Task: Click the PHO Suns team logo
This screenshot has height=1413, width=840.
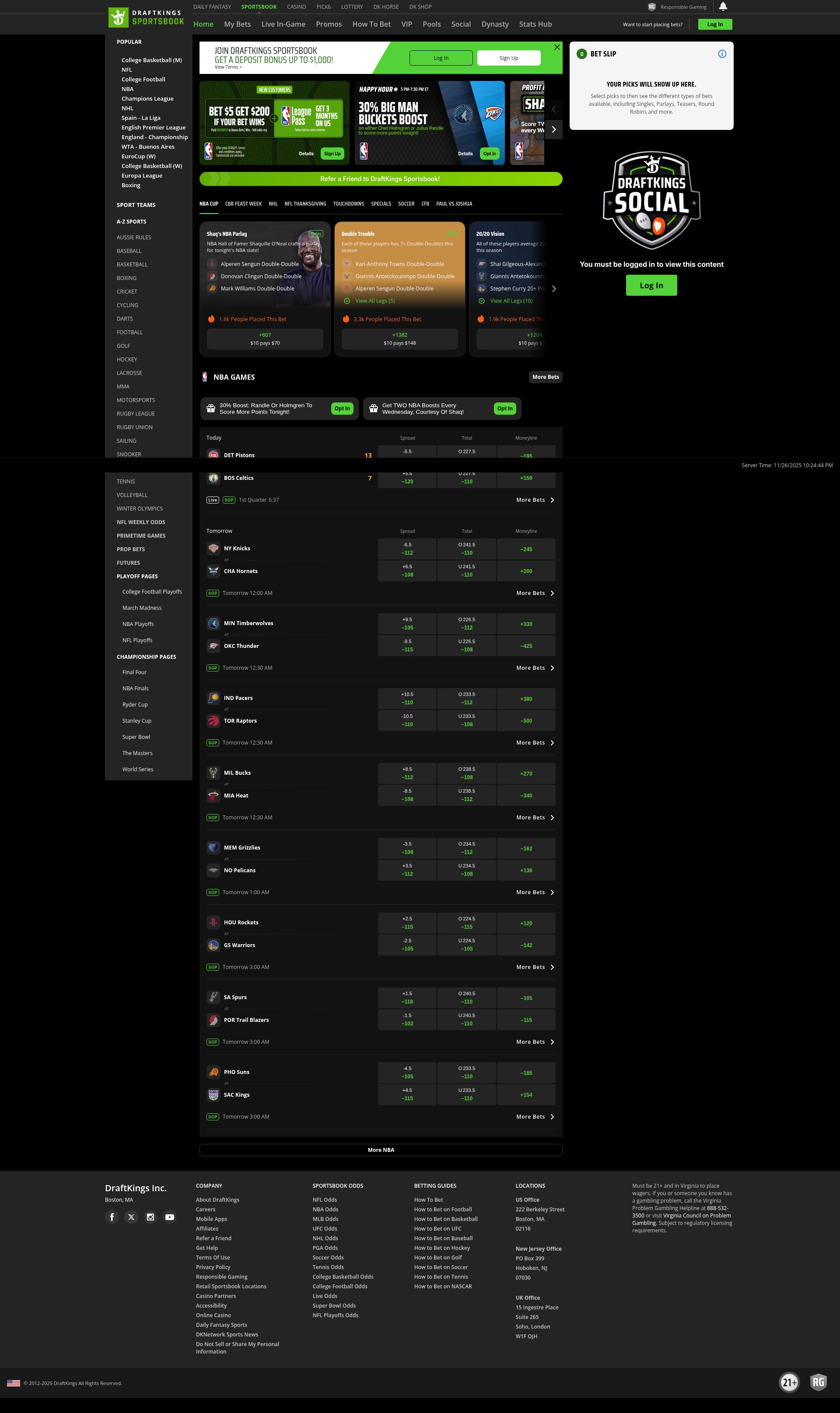Action: (x=213, y=1071)
